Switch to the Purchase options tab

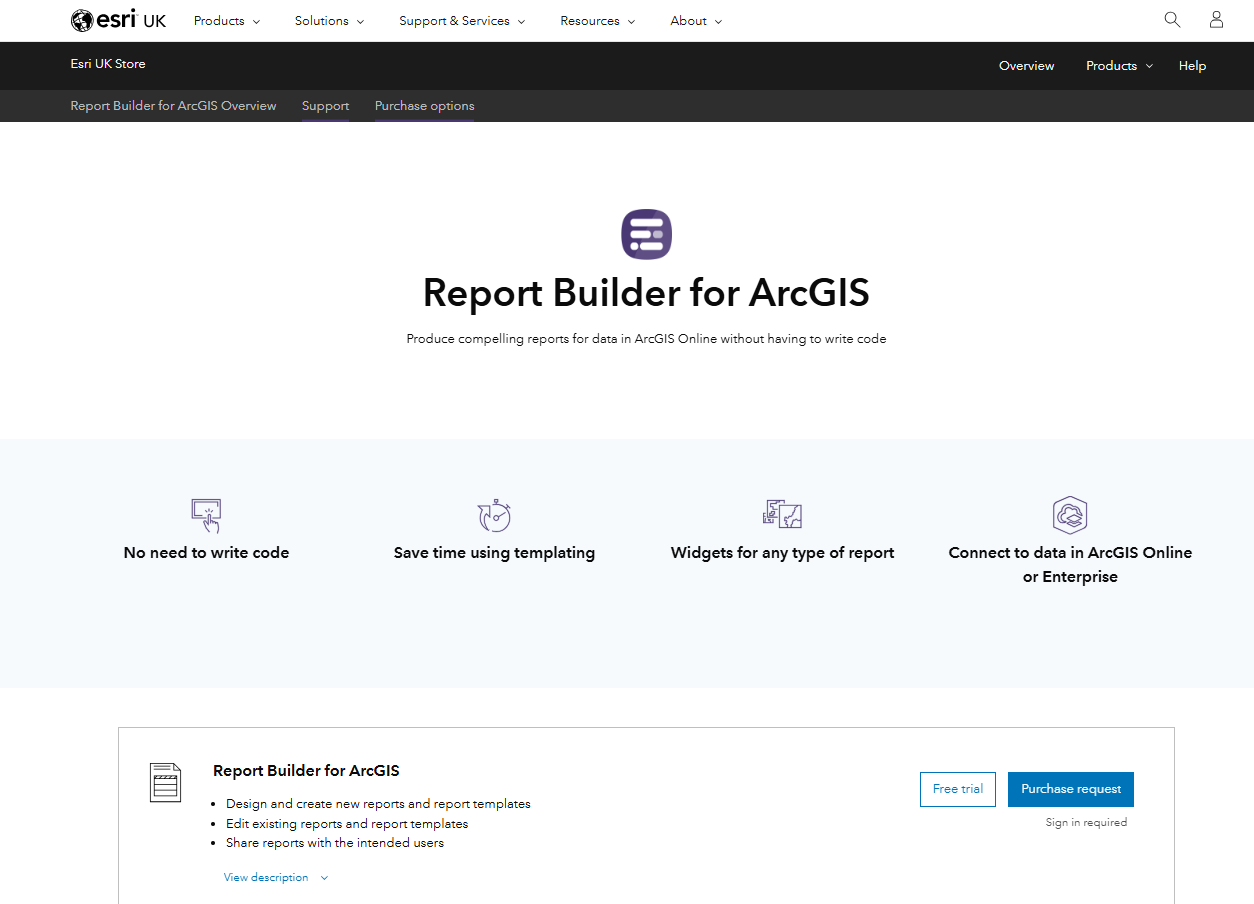pos(424,106)
